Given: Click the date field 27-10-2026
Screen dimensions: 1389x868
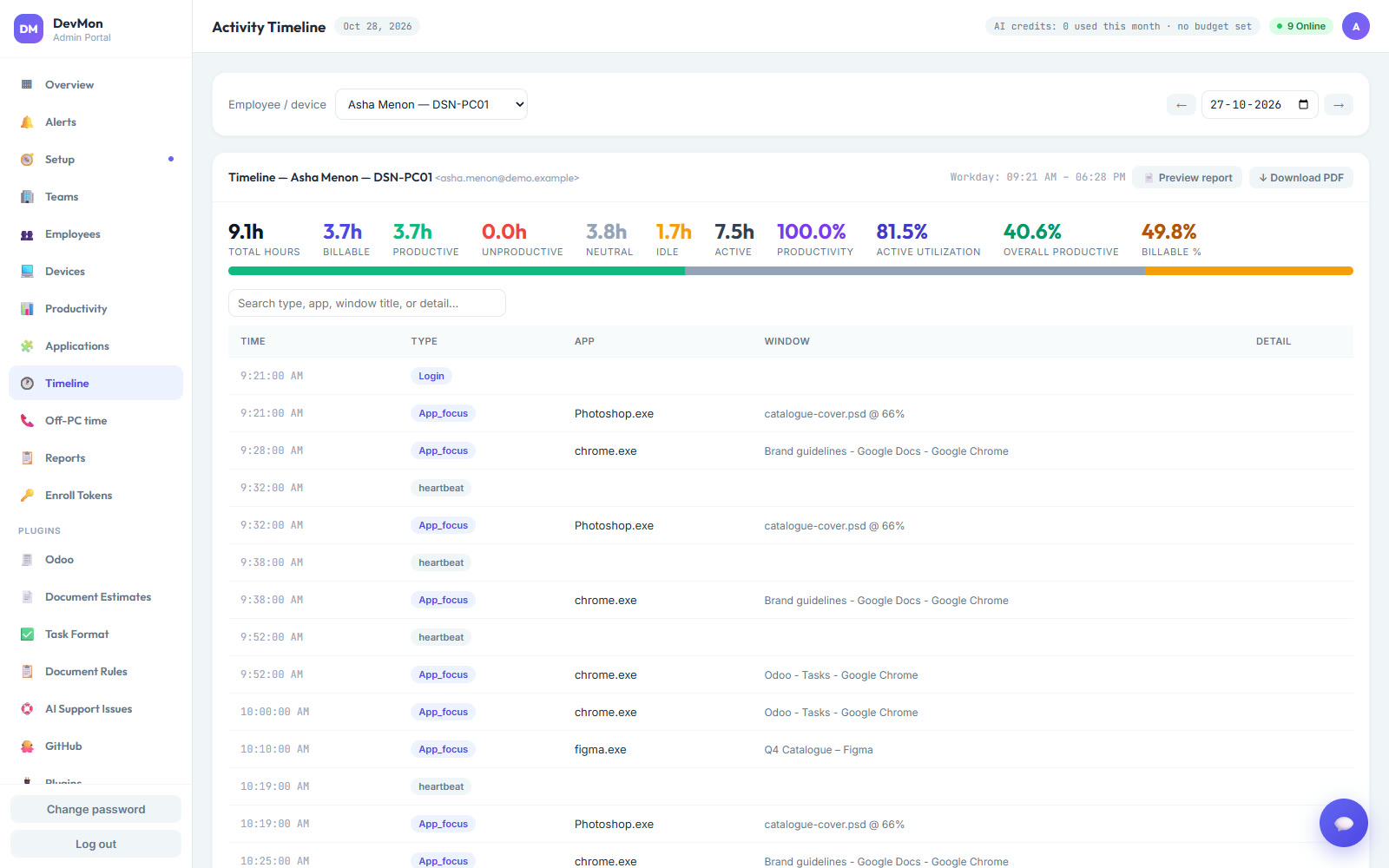Looking at the screenshot, I should point(1259,104).
